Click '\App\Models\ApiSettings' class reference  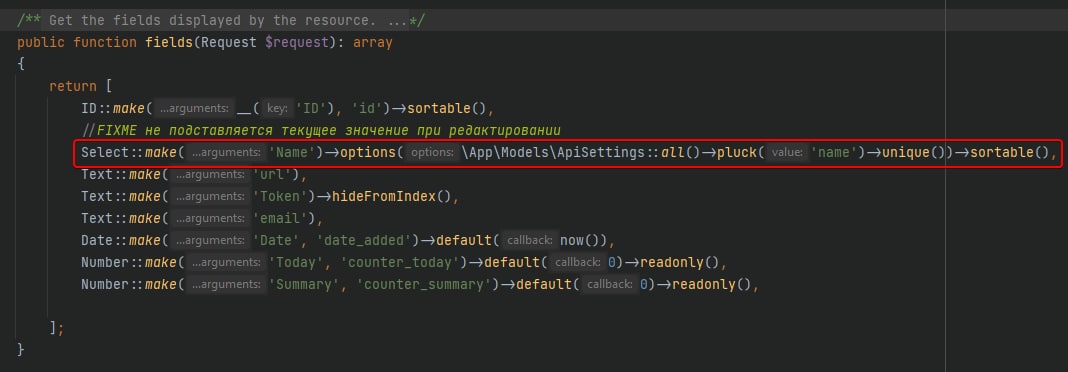553,153
